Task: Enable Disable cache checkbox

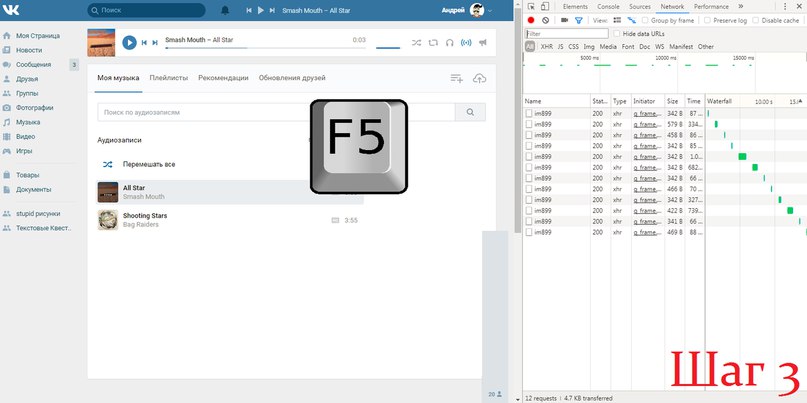Action: point(756,20)
